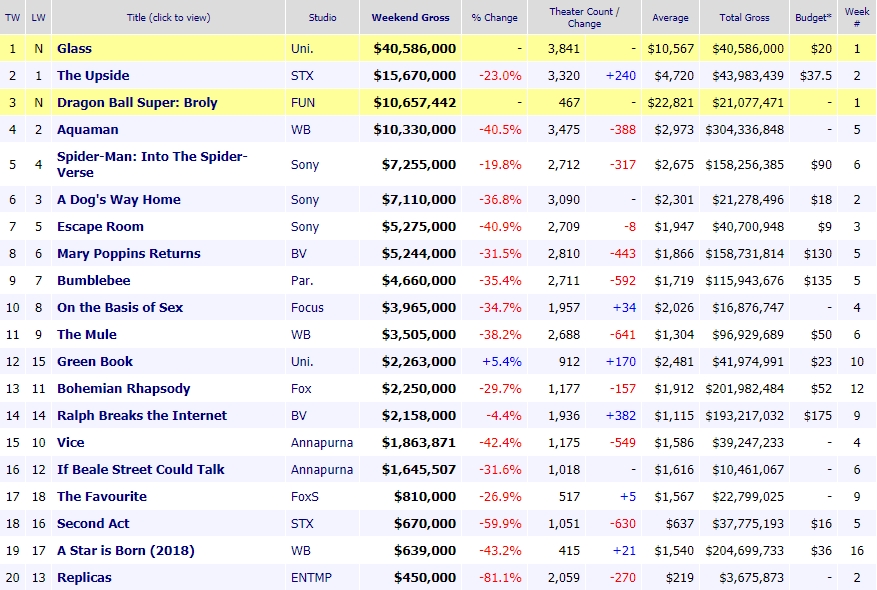This screenshot has width=877, height=590.
Task: View Mary Poppins Returns page
Action: pyautogui.click(x=129, y=253)
